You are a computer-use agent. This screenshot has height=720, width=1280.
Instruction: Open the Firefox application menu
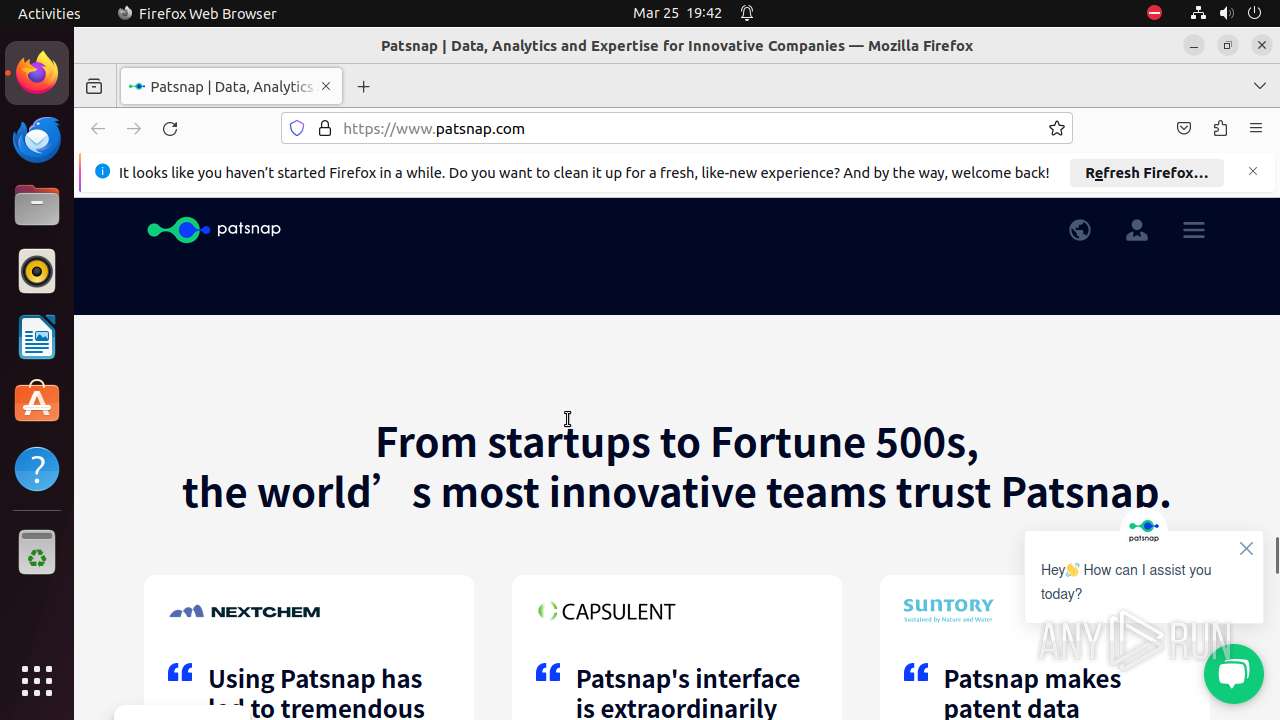[x=1256, y=128]
